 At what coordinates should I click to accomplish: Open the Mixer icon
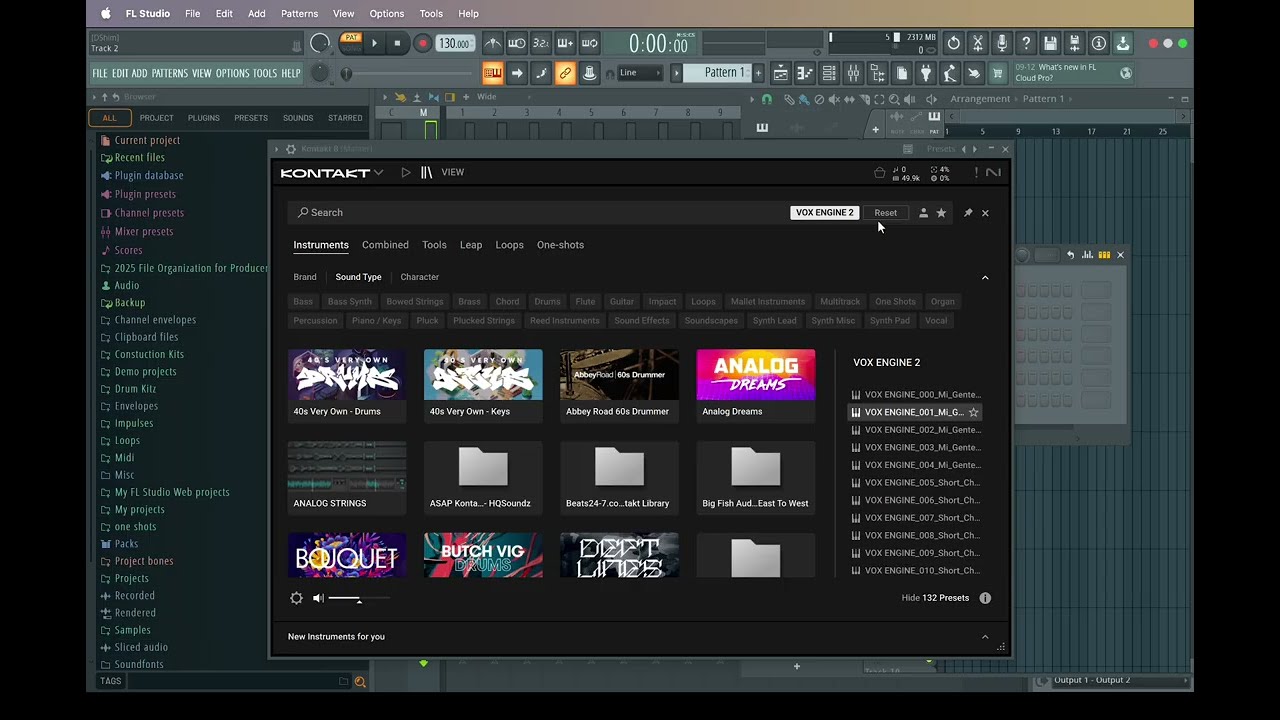(x=853, y=73)
